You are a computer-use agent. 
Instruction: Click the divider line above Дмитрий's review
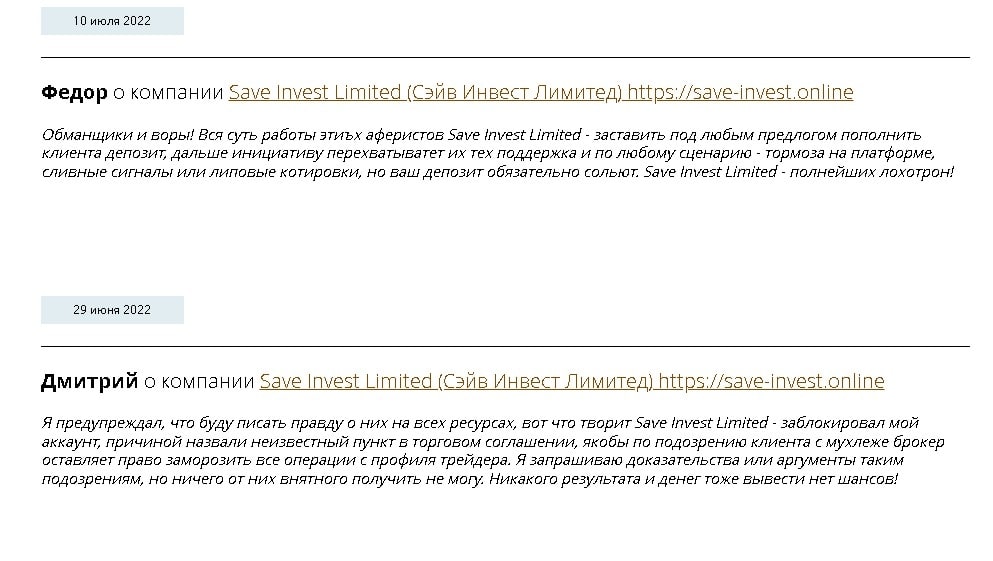(x=505, y=346)
